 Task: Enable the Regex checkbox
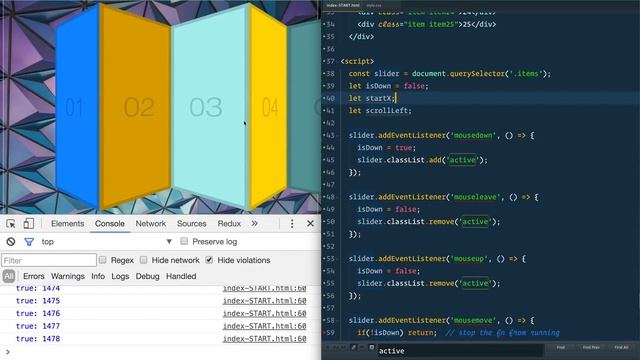102,260
